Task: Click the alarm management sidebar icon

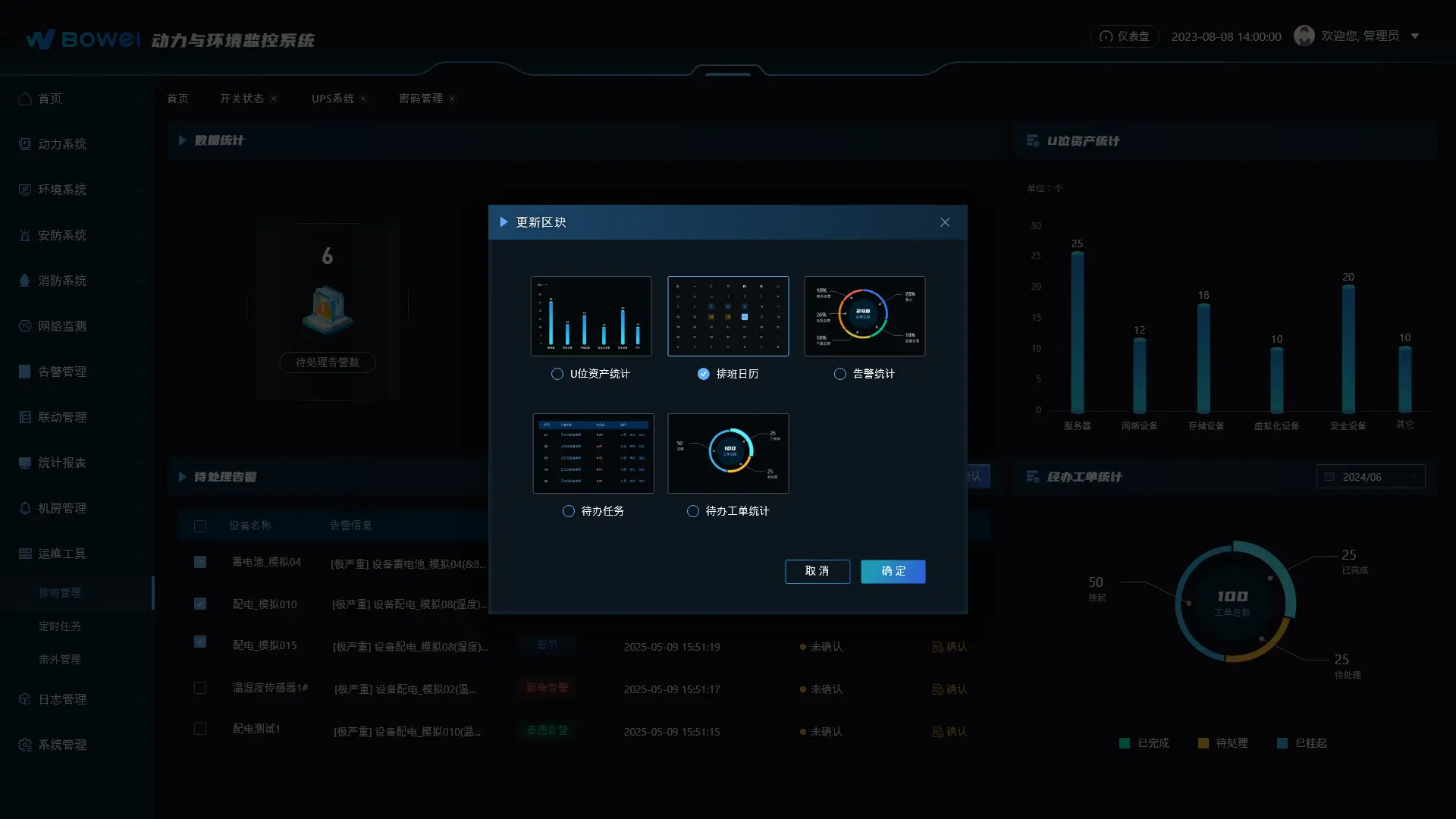Action: click(x=25, y=372)
